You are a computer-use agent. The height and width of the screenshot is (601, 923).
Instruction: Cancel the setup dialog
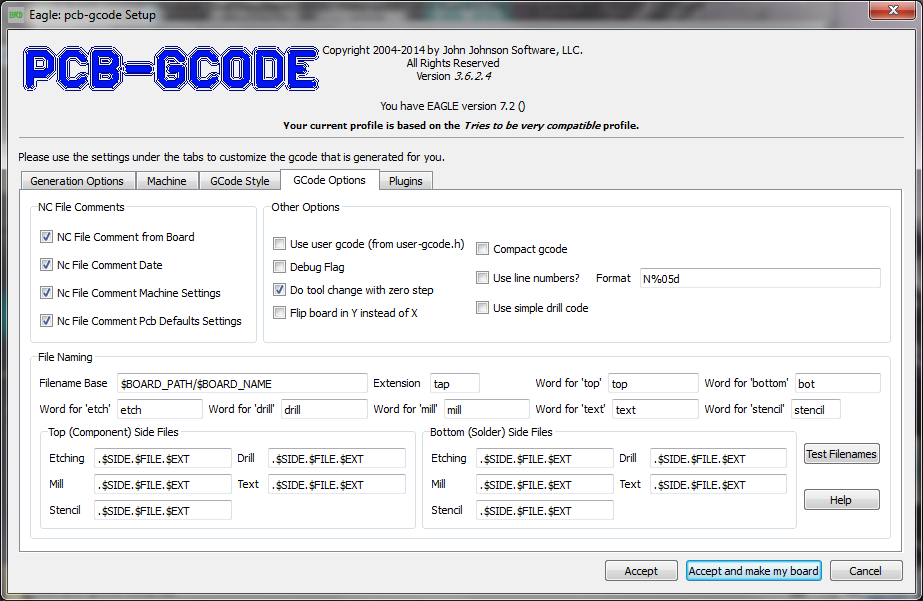coord(865,570)
